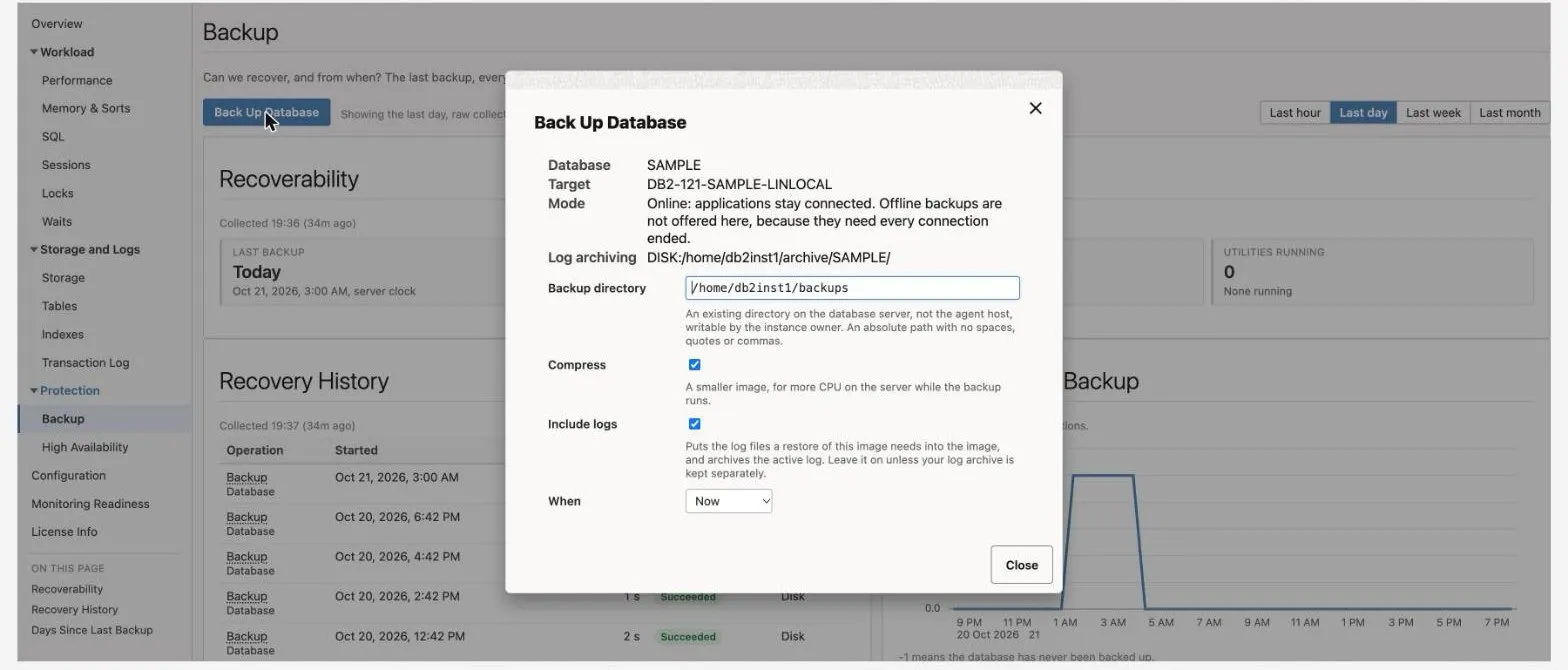Click the Back Up Database button

pos(266,112)
